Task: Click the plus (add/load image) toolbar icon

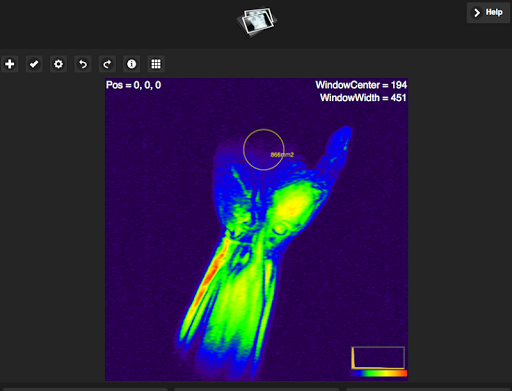Action: (x=10, y=64)
